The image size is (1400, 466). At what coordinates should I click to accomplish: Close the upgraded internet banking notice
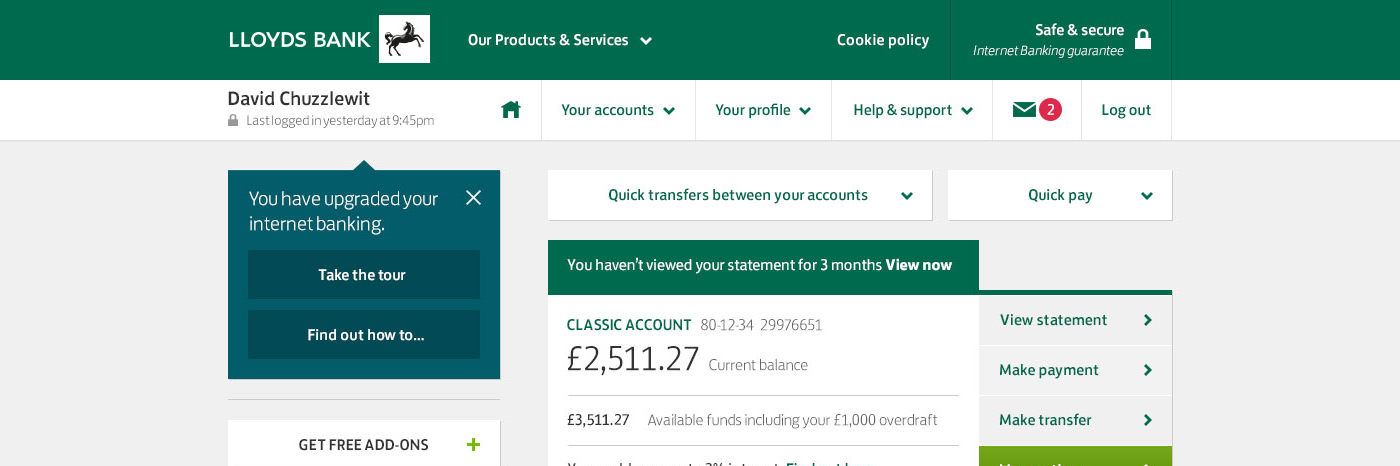click(474, 198)
